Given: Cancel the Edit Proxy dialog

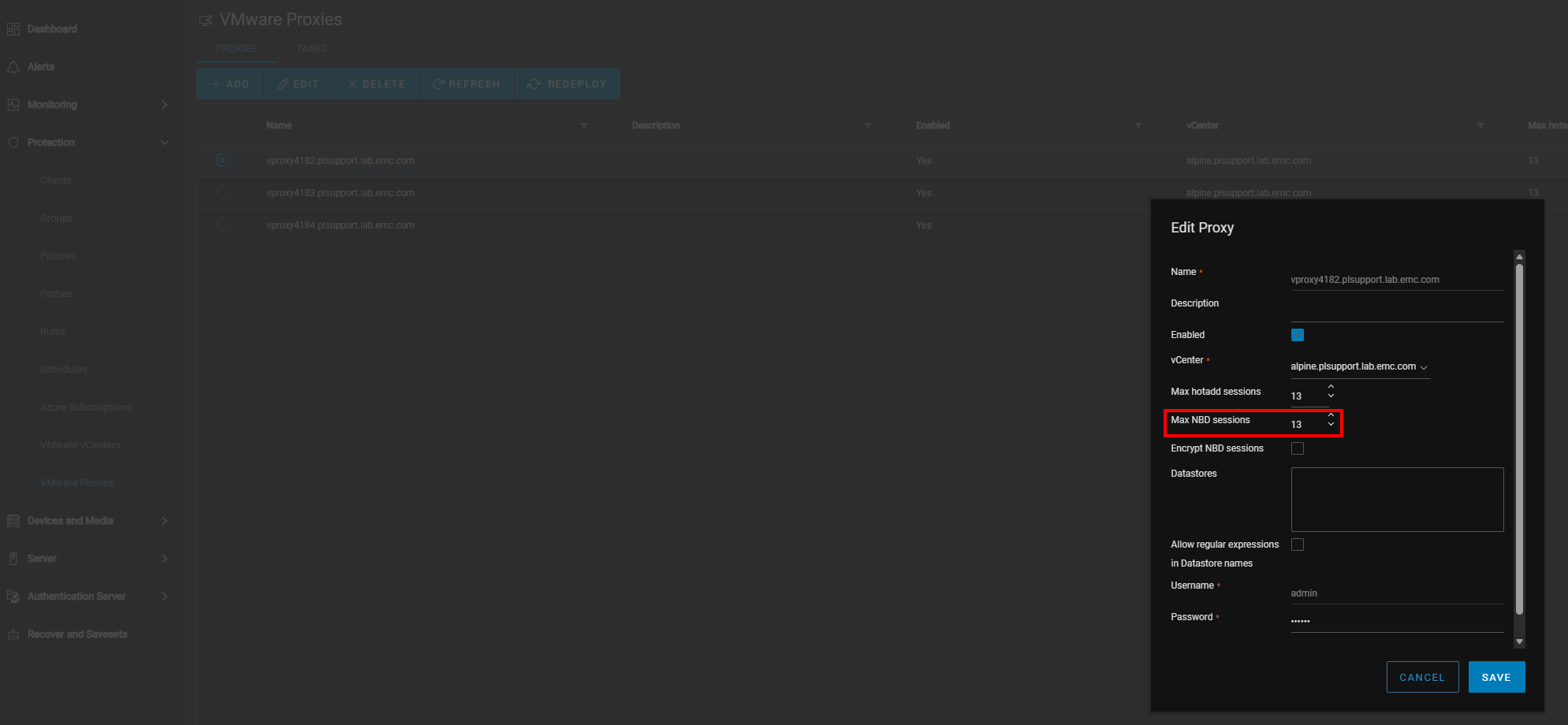Looking at the screenshot, I should [x=1422, y=677].
